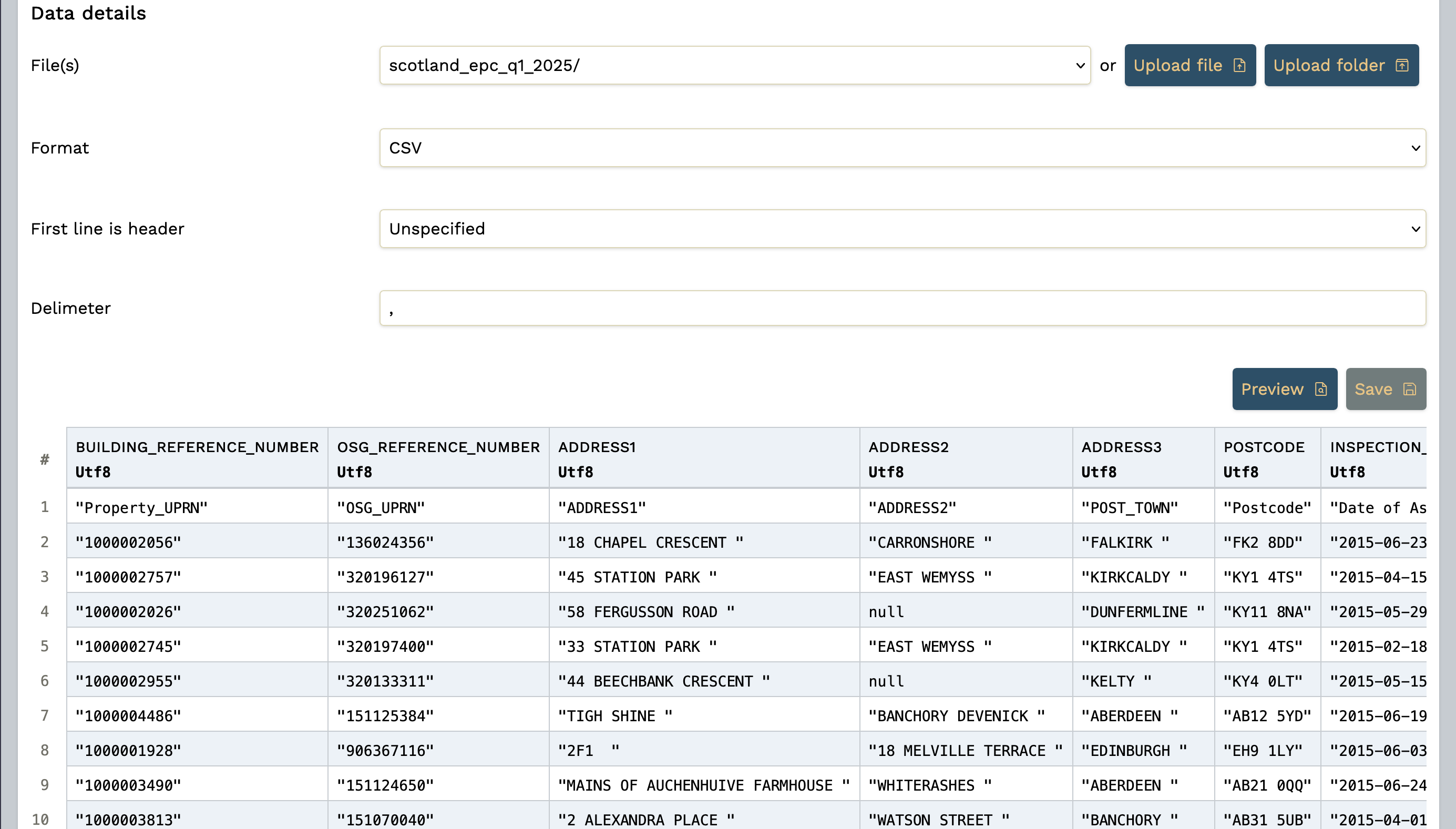Click the Upload file icon

click(x=1239, y=66)
